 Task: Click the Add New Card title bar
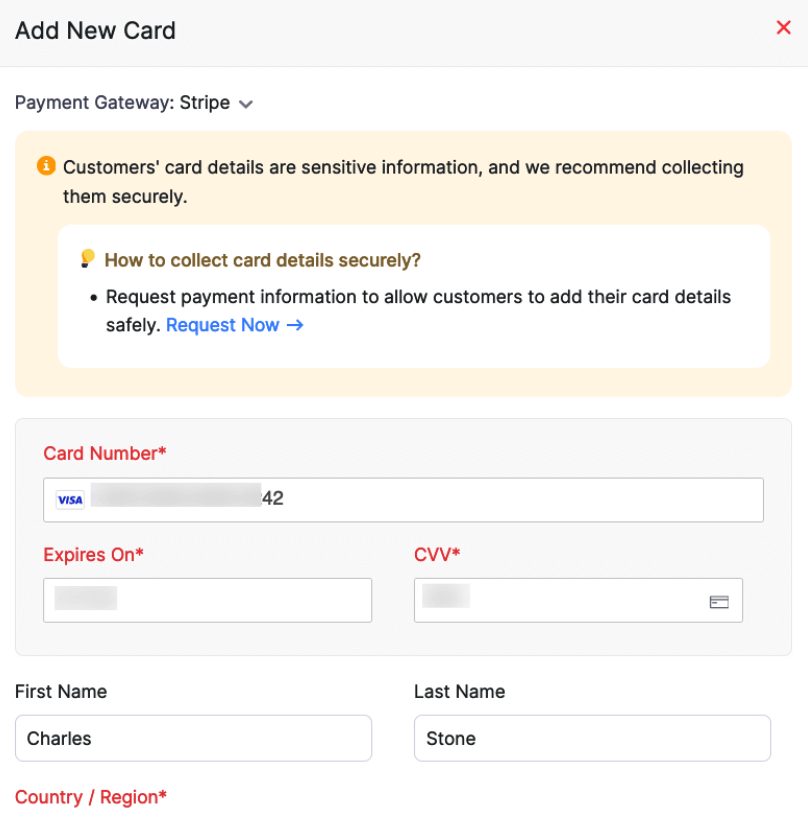95,31
